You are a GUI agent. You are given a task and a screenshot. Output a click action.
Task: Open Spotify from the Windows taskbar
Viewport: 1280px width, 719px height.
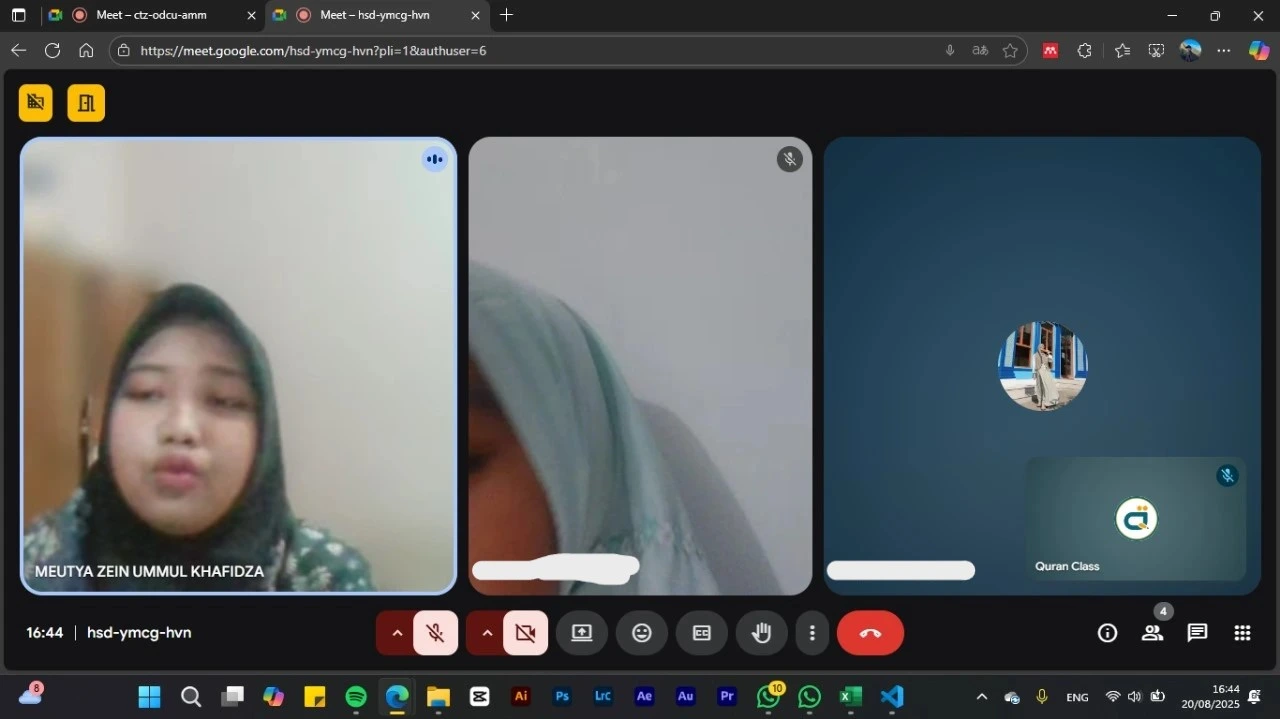(356, 697)
